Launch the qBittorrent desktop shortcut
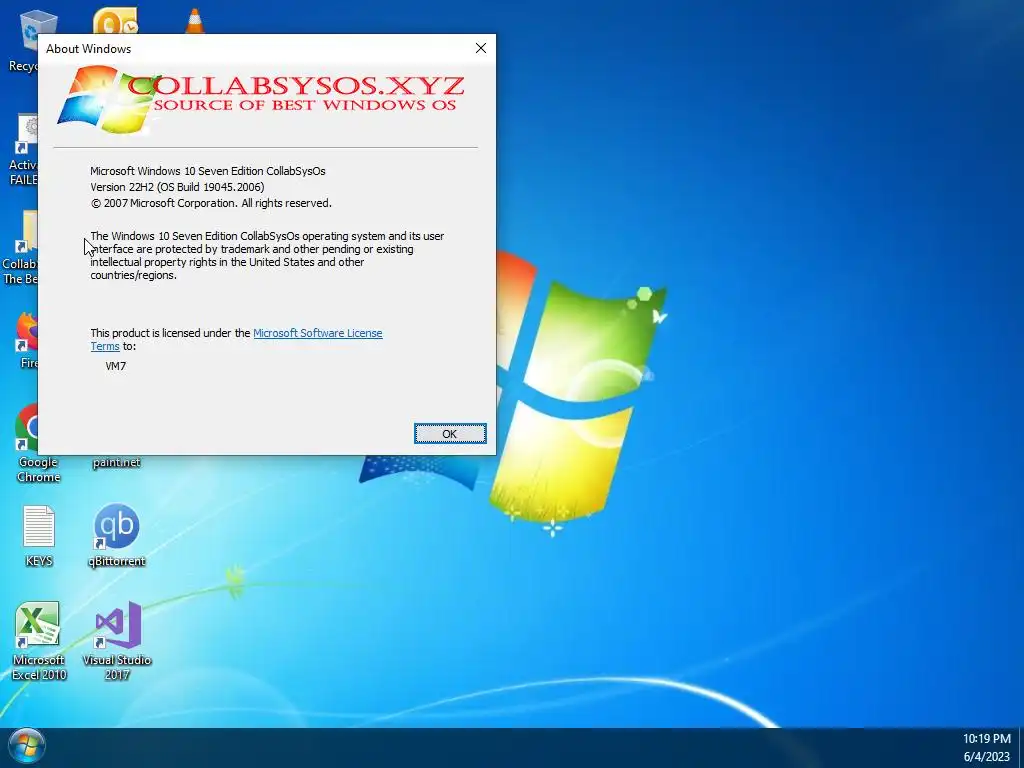 coord(116,536)
